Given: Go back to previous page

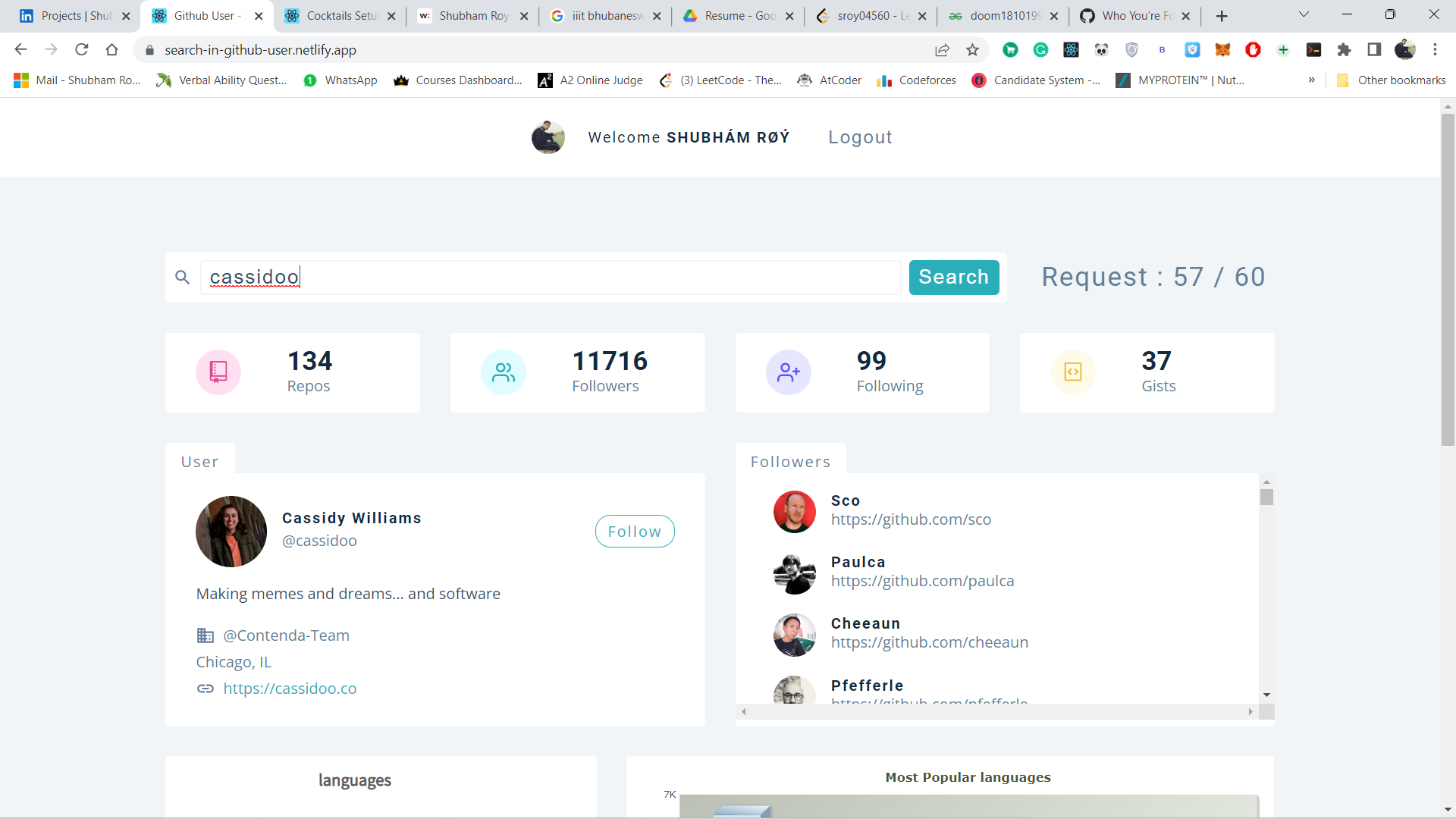Looking at the screenshot, I should (x=20, y=50).
